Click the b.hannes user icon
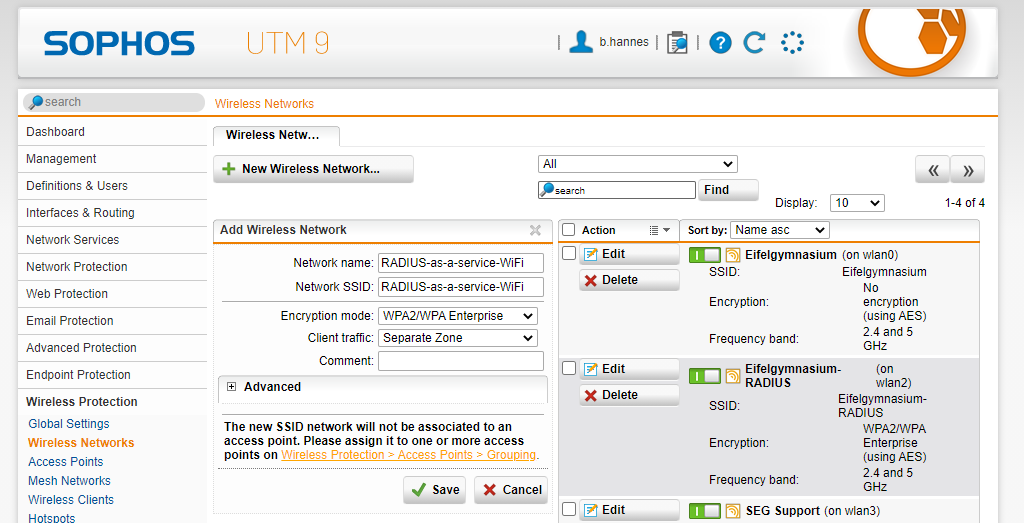The image size is (1024, 523). (x=581, y=42)
